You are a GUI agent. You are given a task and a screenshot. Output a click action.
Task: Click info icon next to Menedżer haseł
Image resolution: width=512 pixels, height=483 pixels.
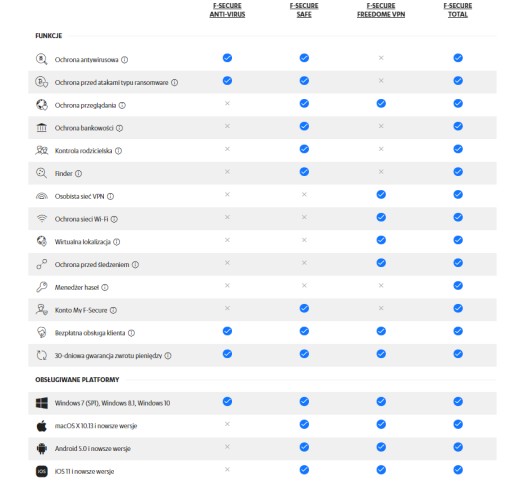click(105, 287)
